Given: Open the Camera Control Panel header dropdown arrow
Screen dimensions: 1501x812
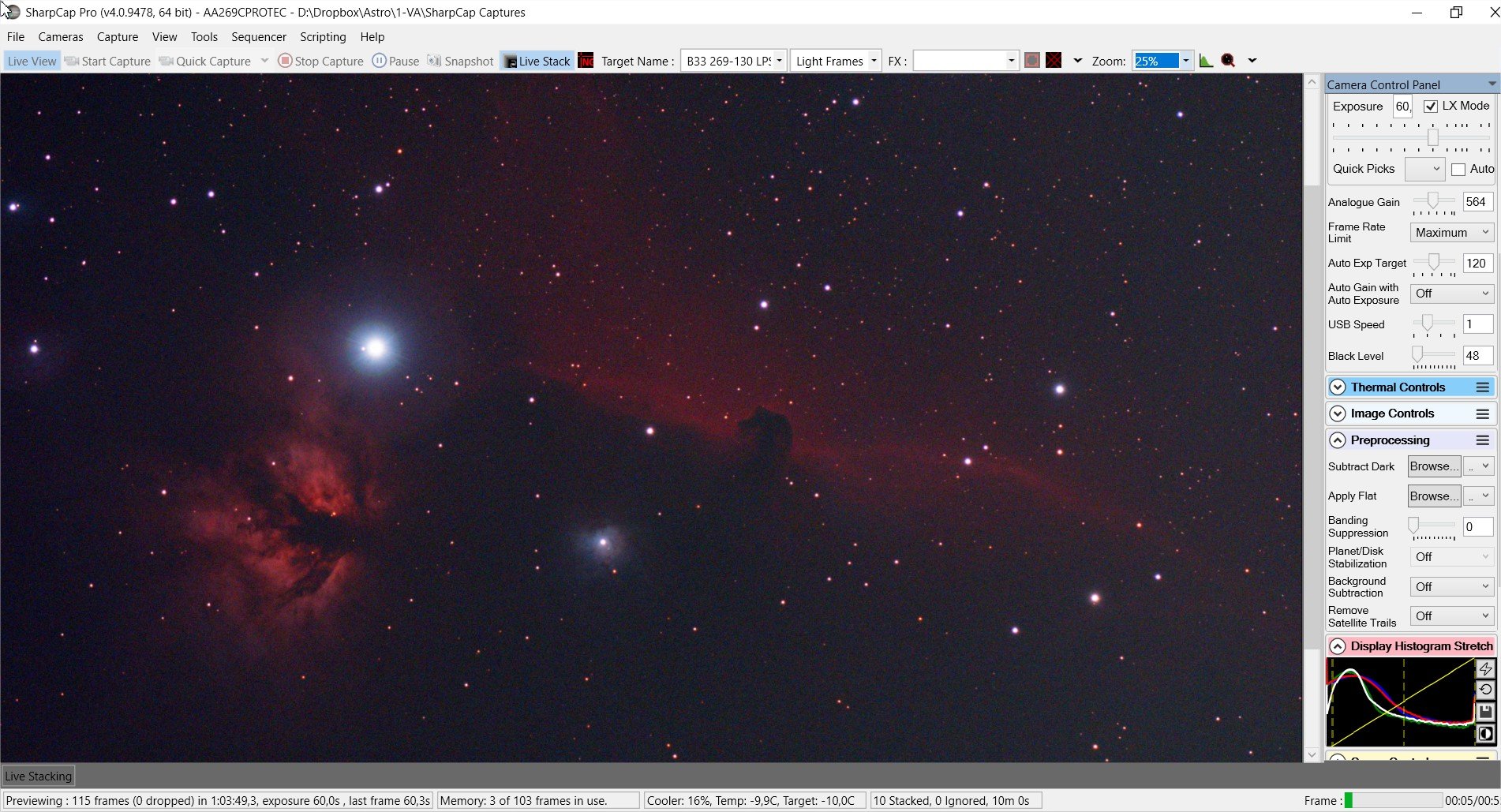Looking at the screenshot, I should click(x=1492, y=84).
